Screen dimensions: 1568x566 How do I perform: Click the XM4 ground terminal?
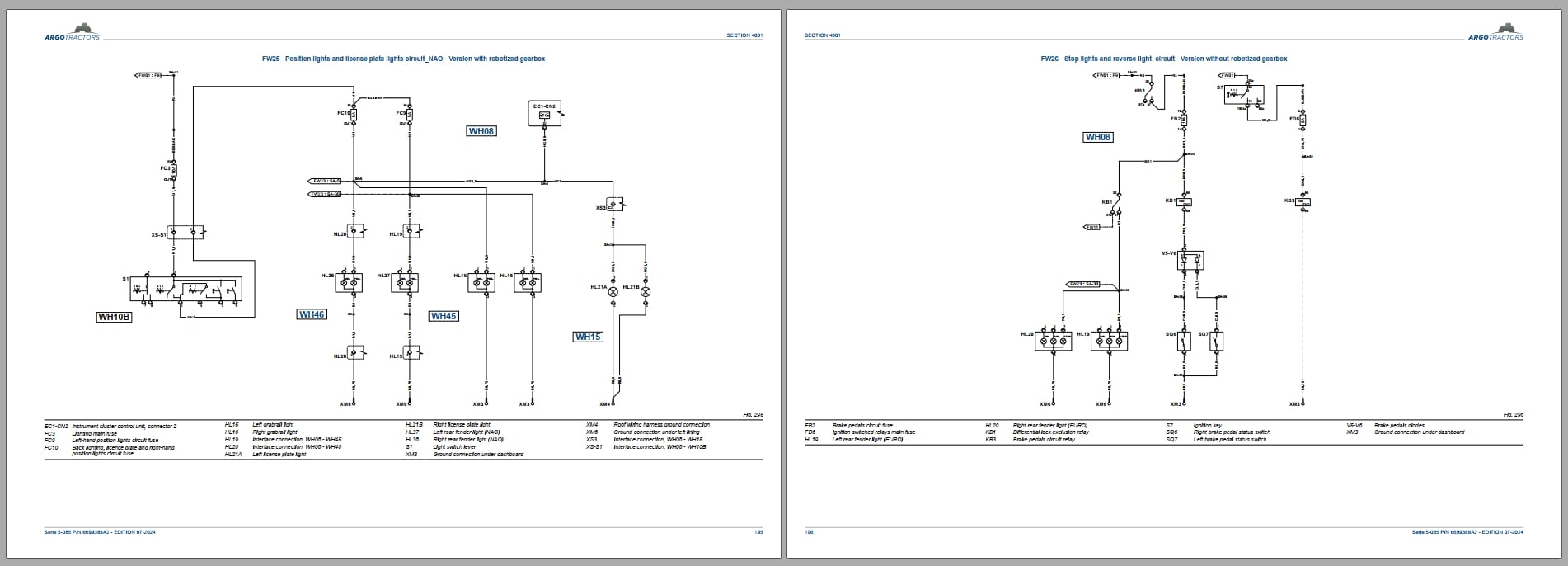click(x=613, y=404)
